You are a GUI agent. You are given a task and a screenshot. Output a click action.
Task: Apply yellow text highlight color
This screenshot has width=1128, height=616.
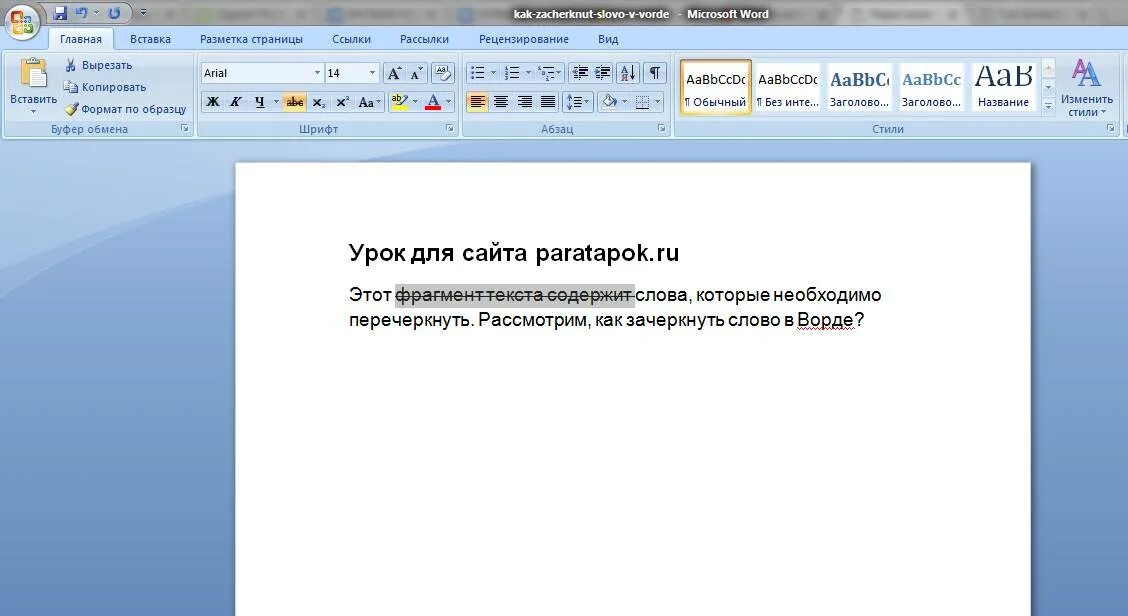(x=399, y=102)
